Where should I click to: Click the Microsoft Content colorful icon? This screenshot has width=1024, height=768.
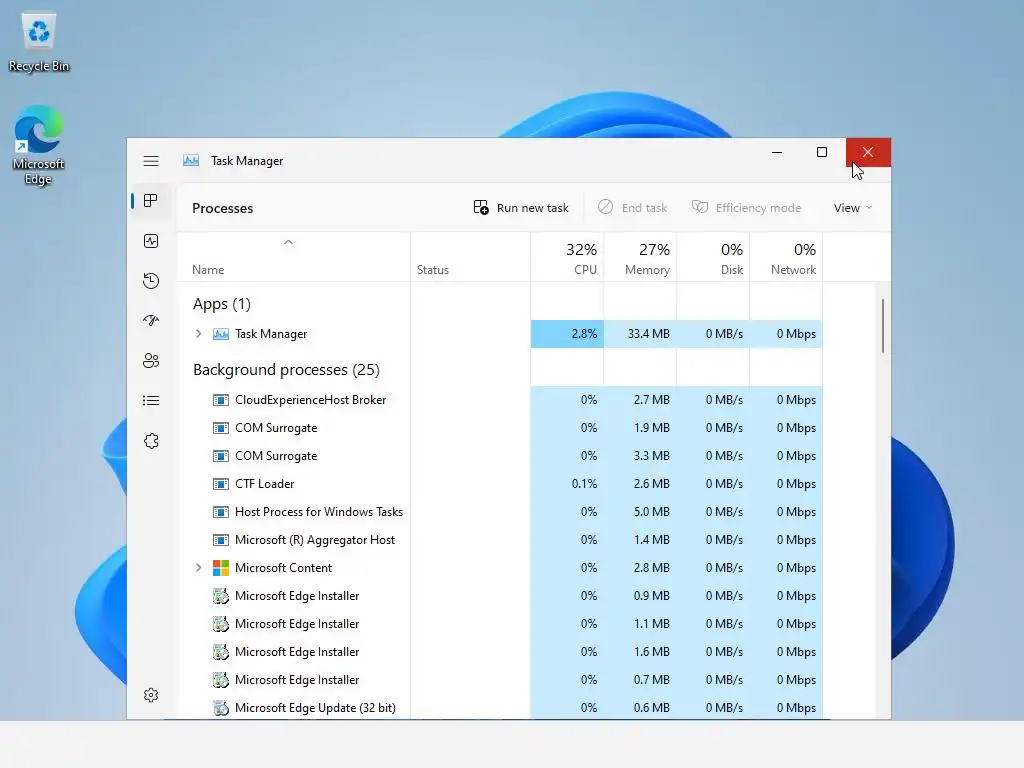tap(221, 568)
